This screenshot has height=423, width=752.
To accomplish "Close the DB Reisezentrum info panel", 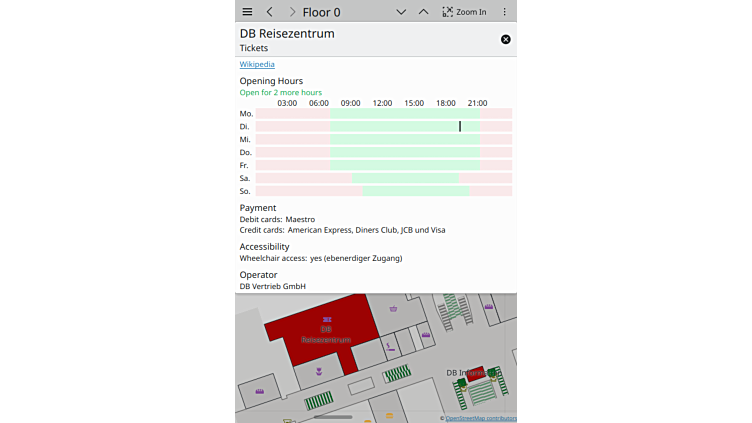I will [505, 40].
